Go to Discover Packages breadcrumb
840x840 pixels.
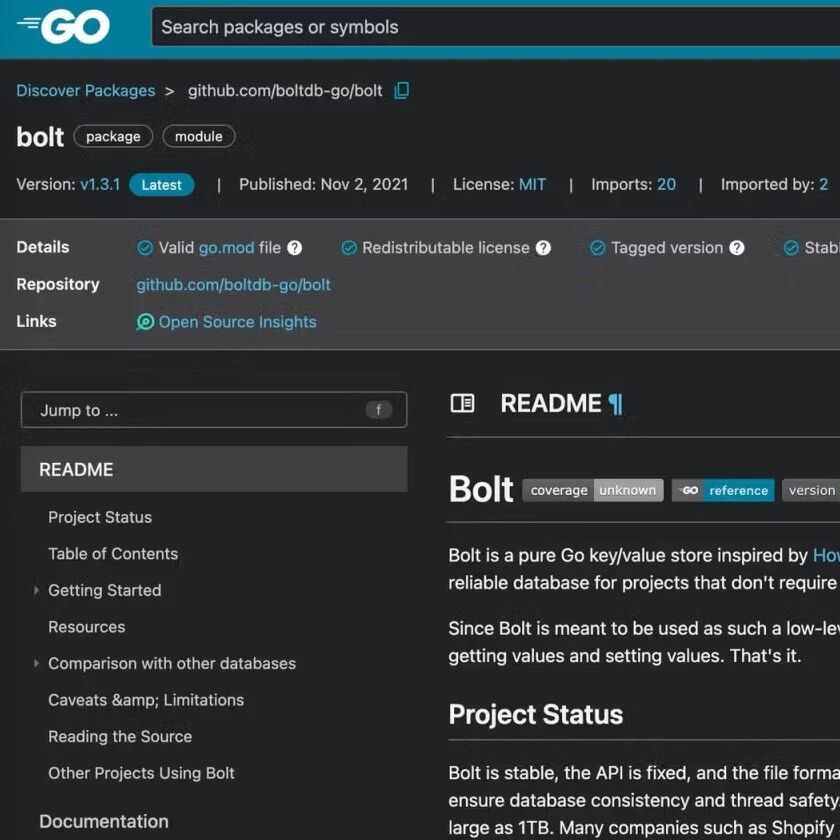(x=86, y=91)
